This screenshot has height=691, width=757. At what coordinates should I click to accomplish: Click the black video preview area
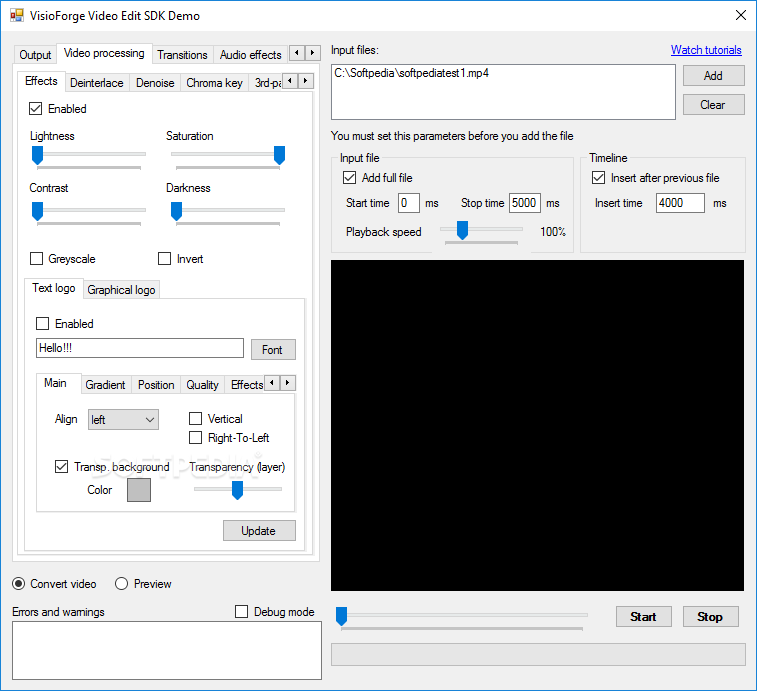tap(537, 425)
